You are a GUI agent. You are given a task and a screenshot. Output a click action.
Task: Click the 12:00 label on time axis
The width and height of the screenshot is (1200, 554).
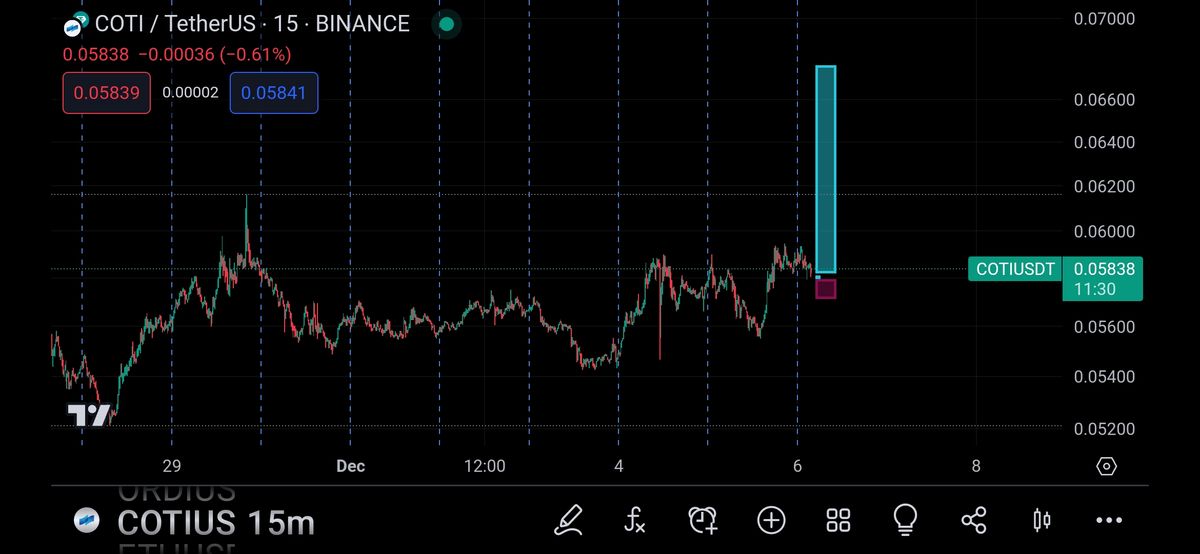(484, 466)
